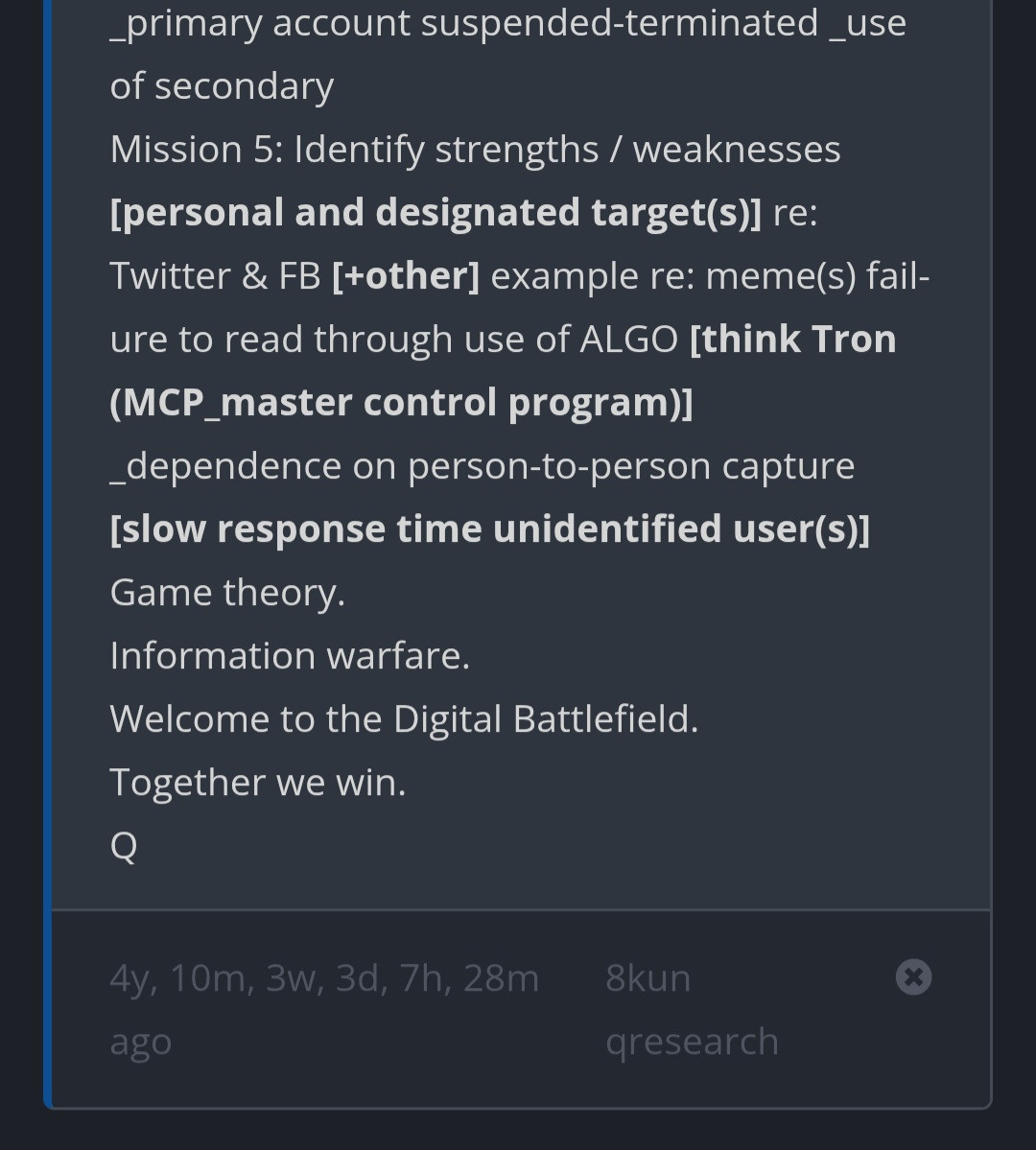Screen dimensions: 1036x1150
Task: Click the circled X icon in post footer
Action: tap(913, 977)
